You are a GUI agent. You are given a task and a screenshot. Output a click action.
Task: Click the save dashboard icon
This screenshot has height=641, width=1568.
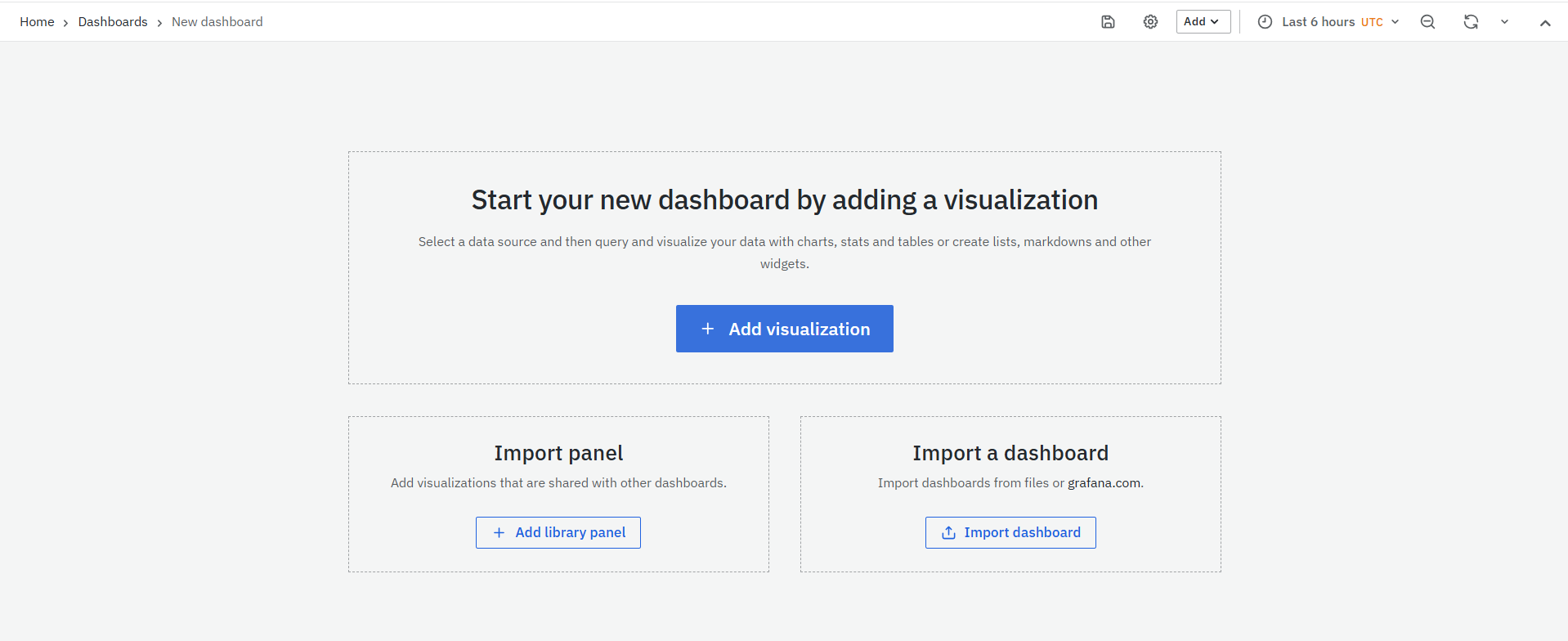(x=1108, y=22)
